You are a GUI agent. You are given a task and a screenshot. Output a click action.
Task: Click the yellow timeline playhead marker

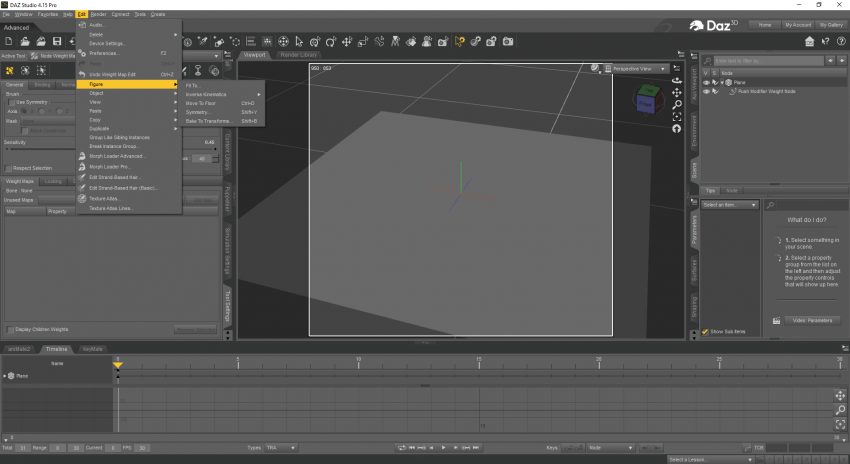pos(118,365)
